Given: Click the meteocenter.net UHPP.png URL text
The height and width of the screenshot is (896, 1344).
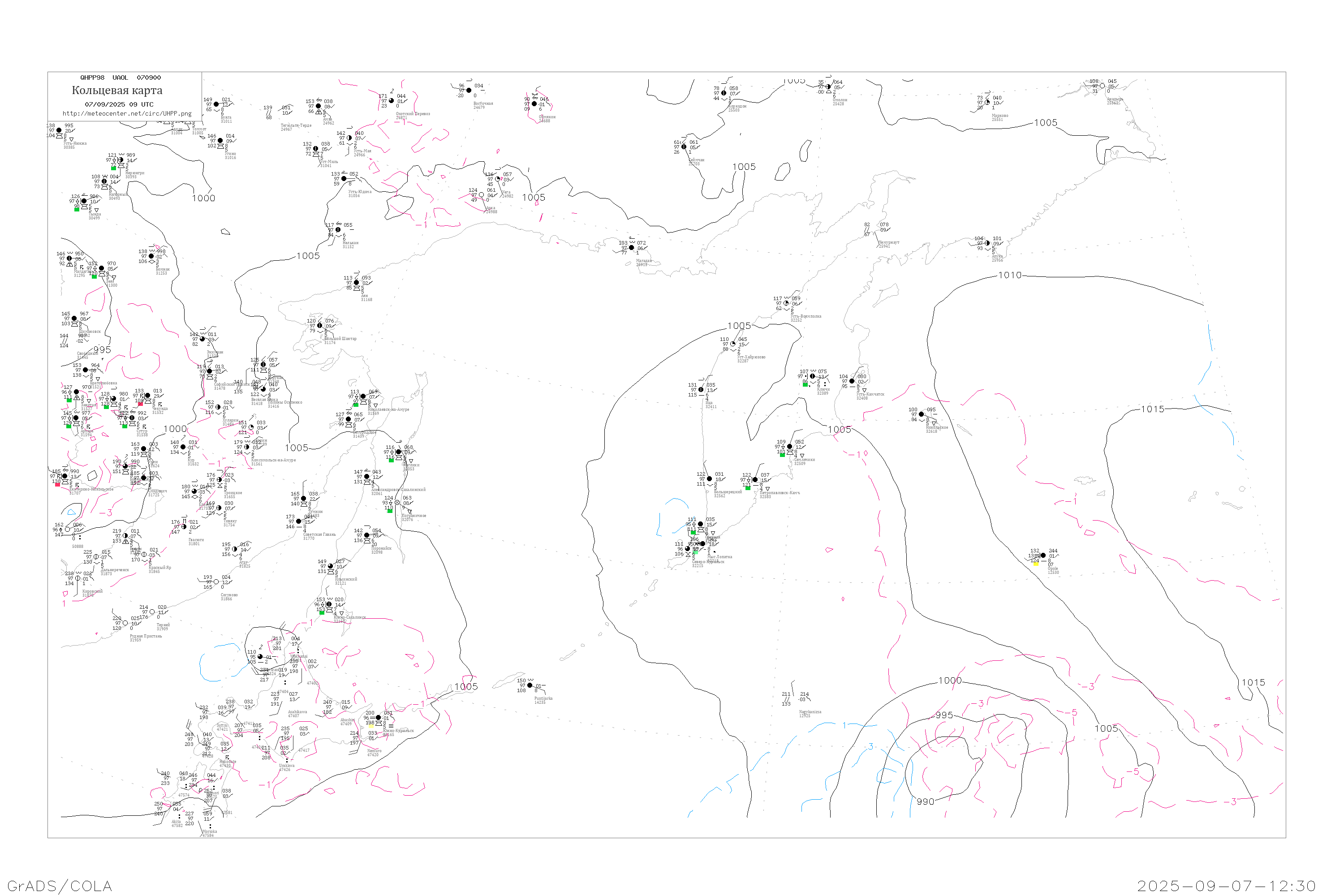Looking at the screenshot, I should (x=127, y=114).
